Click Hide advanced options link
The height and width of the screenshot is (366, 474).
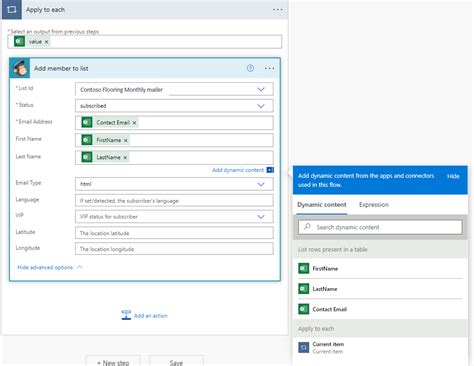tap(45, 267)
